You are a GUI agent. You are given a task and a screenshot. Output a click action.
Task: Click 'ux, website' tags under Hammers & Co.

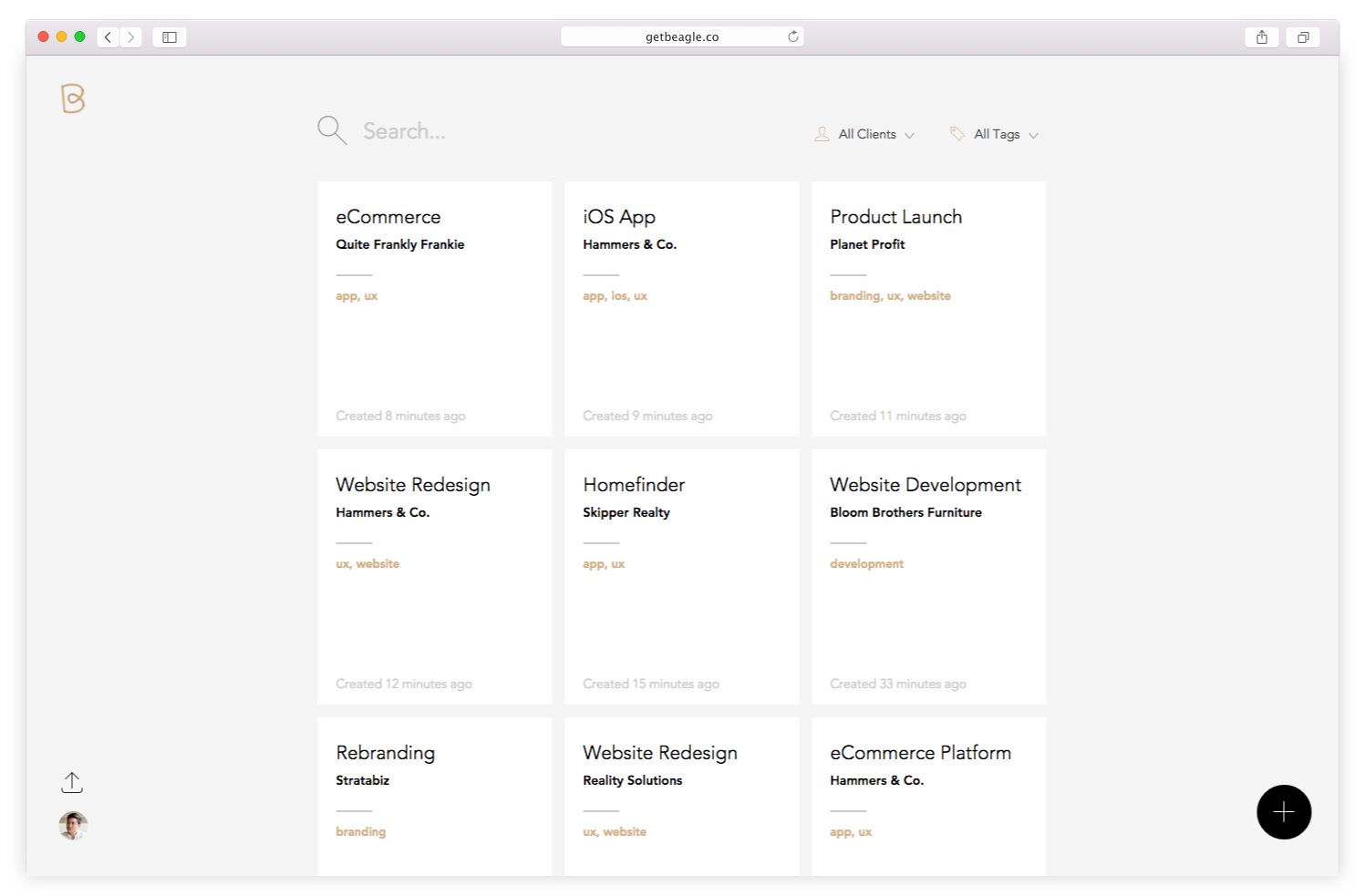click(x=367, y=564)
